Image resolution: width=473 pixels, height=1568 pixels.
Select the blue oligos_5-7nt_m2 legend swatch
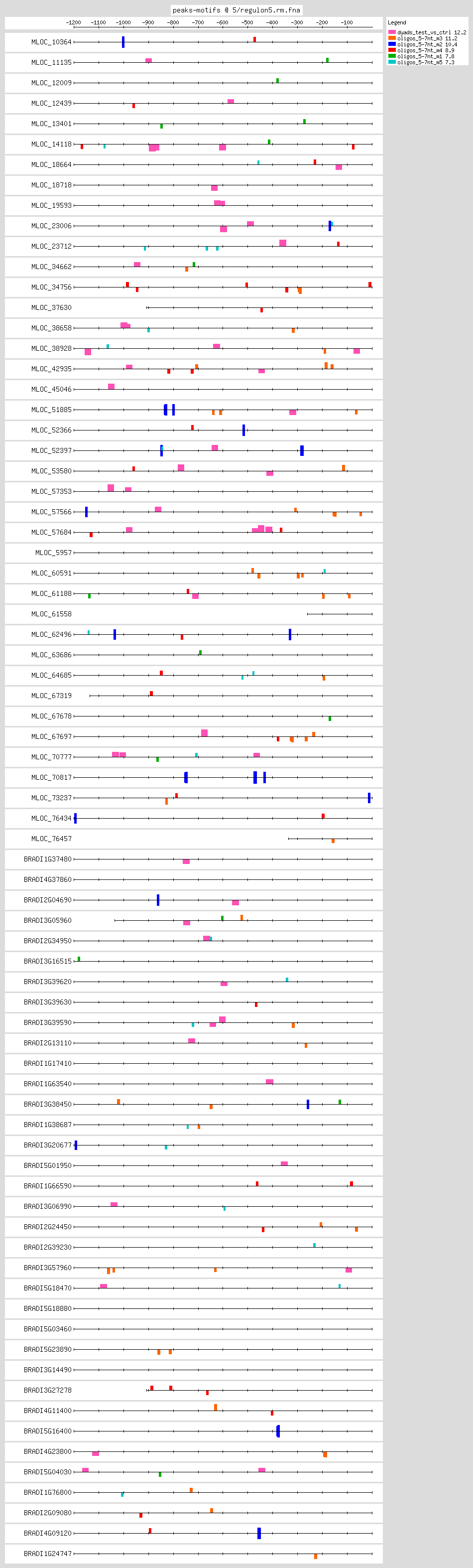click(x=391, y=44)
